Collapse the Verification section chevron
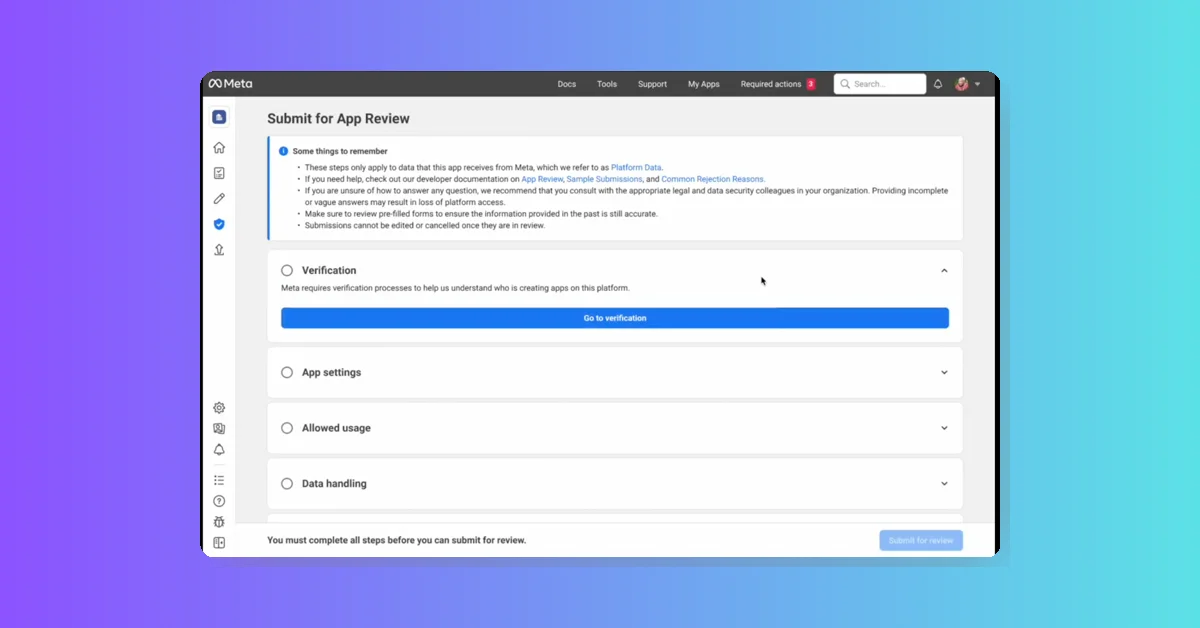This screenshot has width=1200, height=628. click(x=944, y=270)
